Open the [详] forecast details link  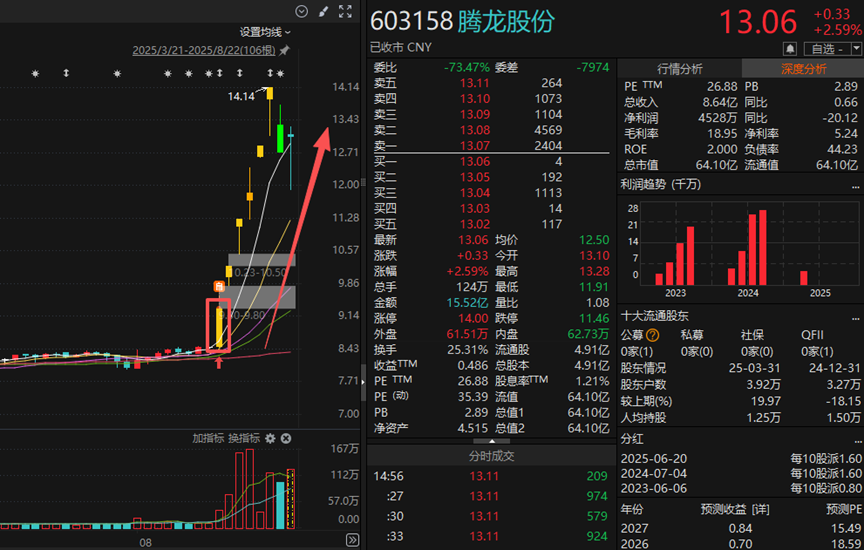coord(760,509)
